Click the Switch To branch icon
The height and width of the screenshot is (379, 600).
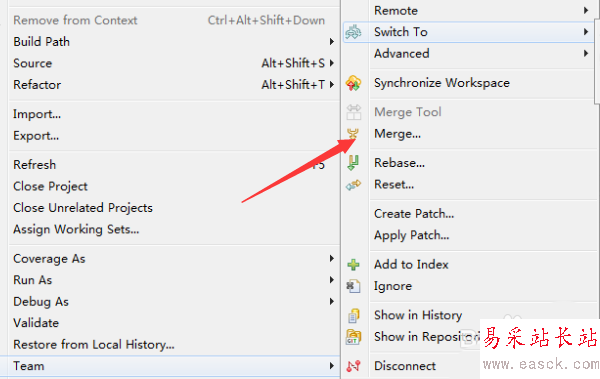coord(353,32)
